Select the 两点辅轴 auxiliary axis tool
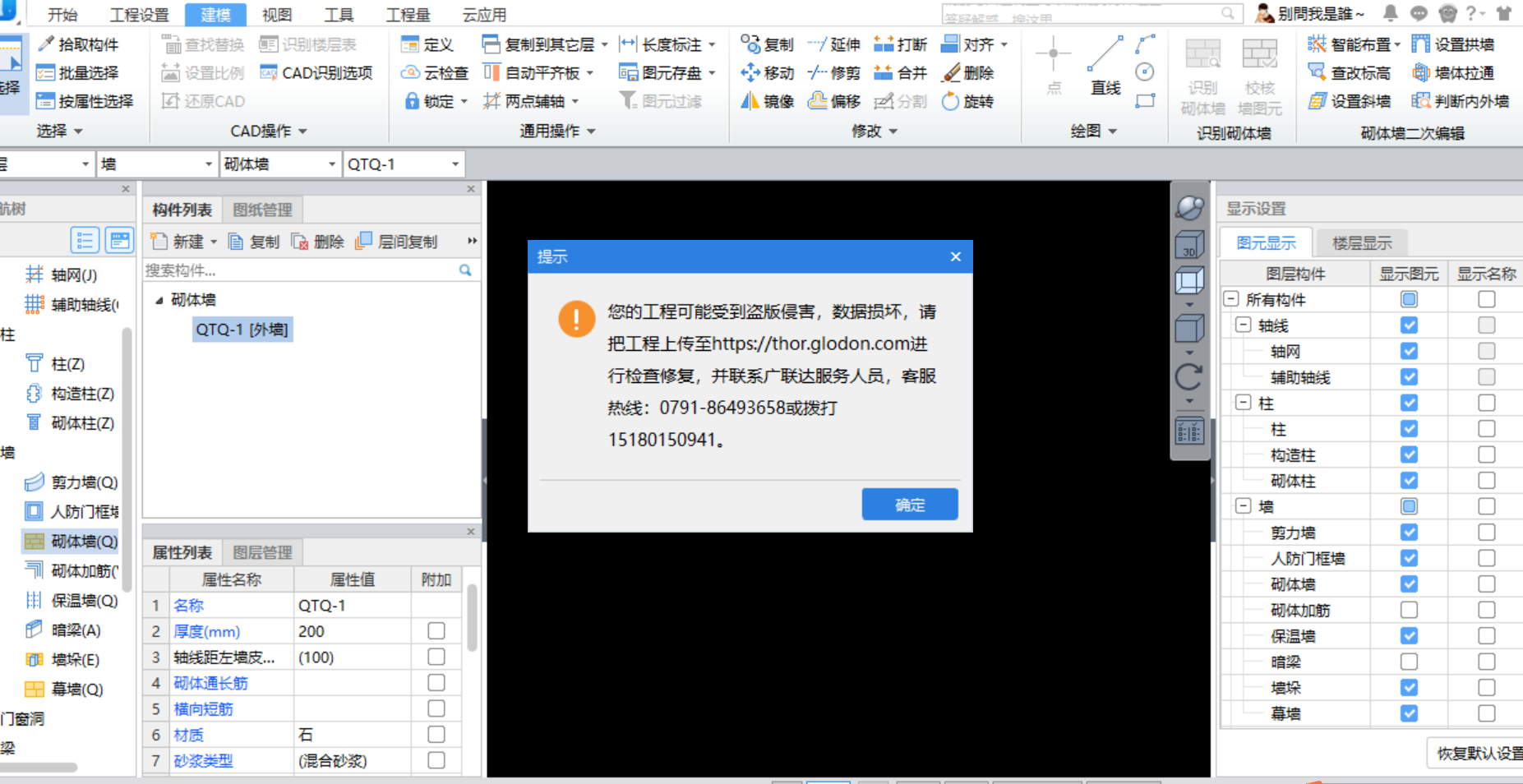This screenshot has width=1523, height=784. point(531,101)
